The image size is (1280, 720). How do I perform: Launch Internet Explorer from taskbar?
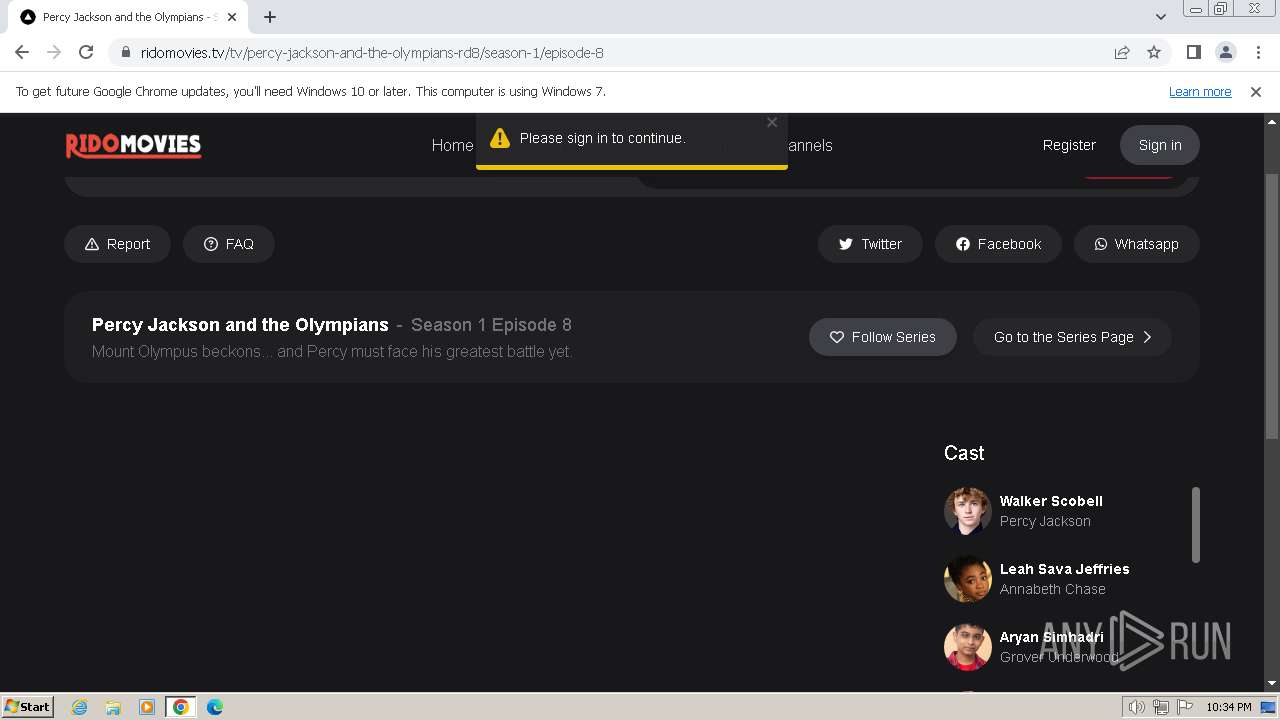[x=79, y=707]
